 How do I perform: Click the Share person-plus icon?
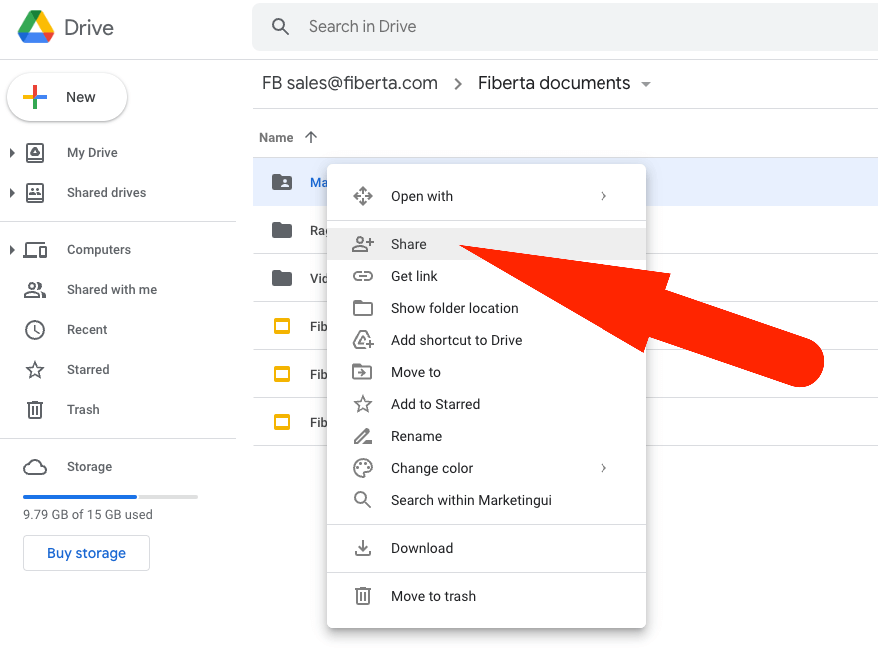point(363,244)
